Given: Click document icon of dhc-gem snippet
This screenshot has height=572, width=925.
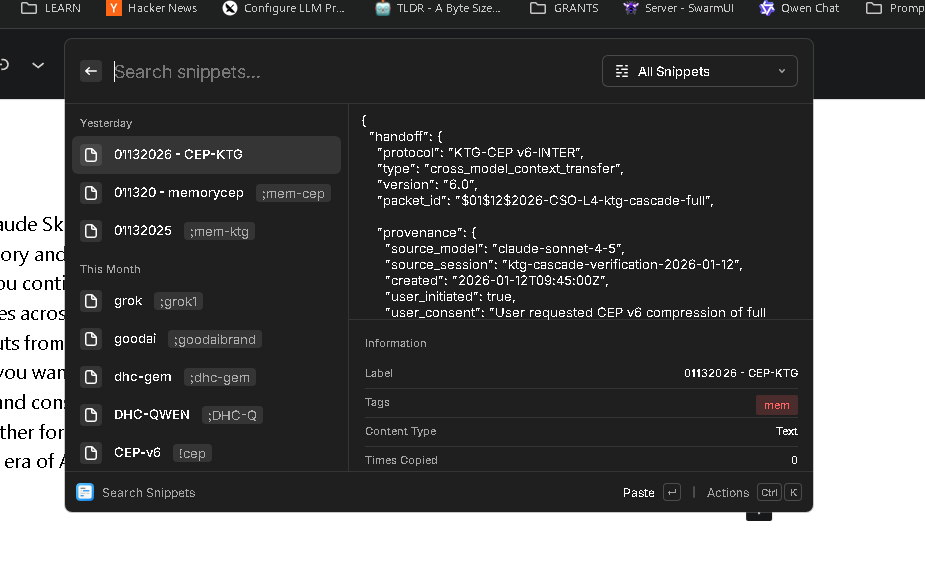Looking at the screenshot, I should (x=91, y=377).
